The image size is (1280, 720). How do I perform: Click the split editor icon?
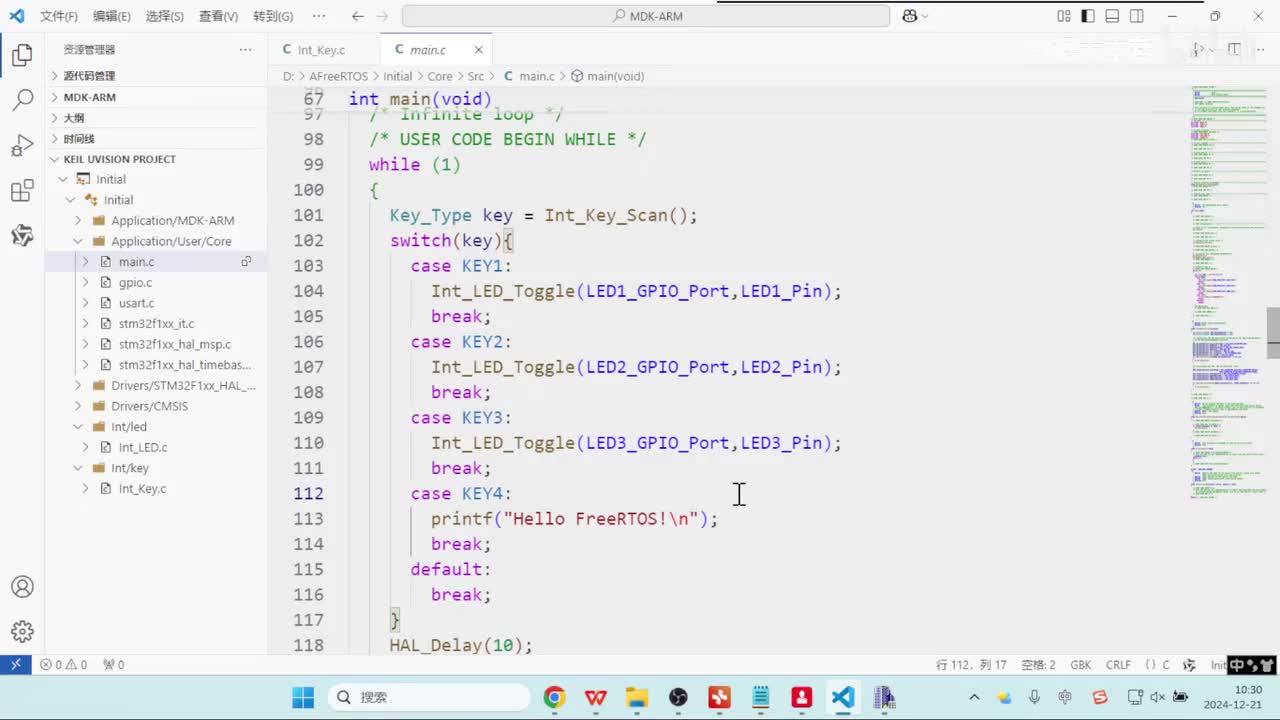point(1234,49)
